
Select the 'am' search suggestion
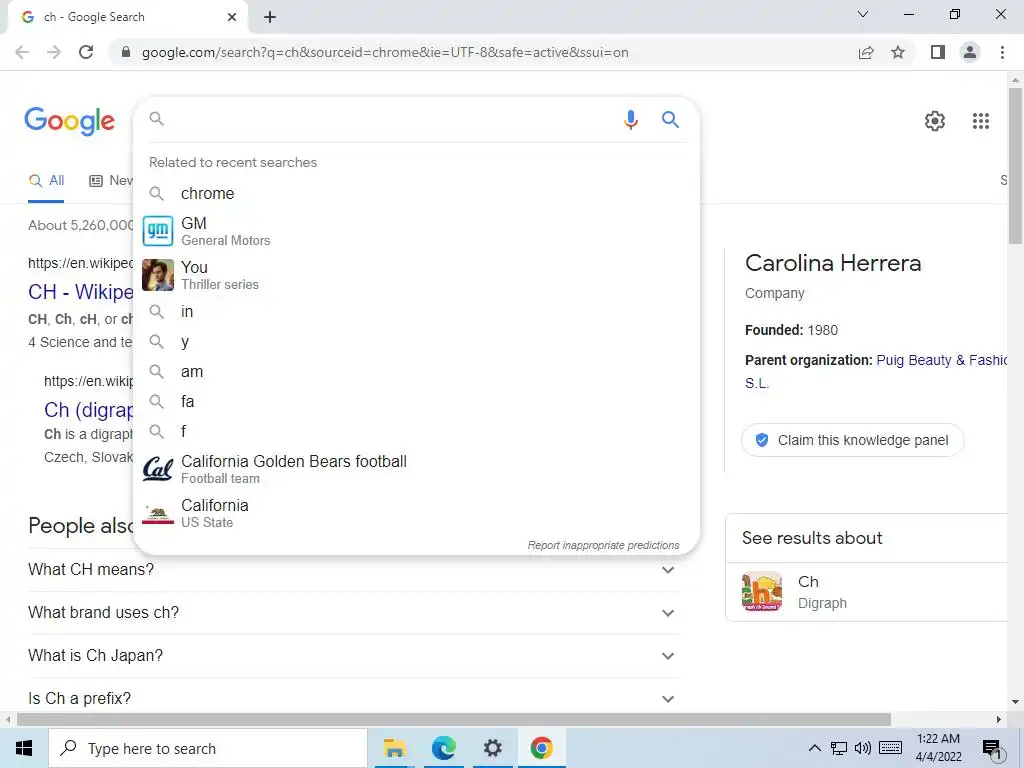416,372
